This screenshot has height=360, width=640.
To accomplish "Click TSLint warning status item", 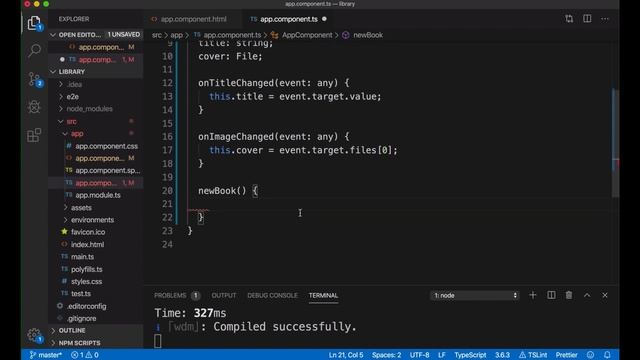I will click(533, 355).
